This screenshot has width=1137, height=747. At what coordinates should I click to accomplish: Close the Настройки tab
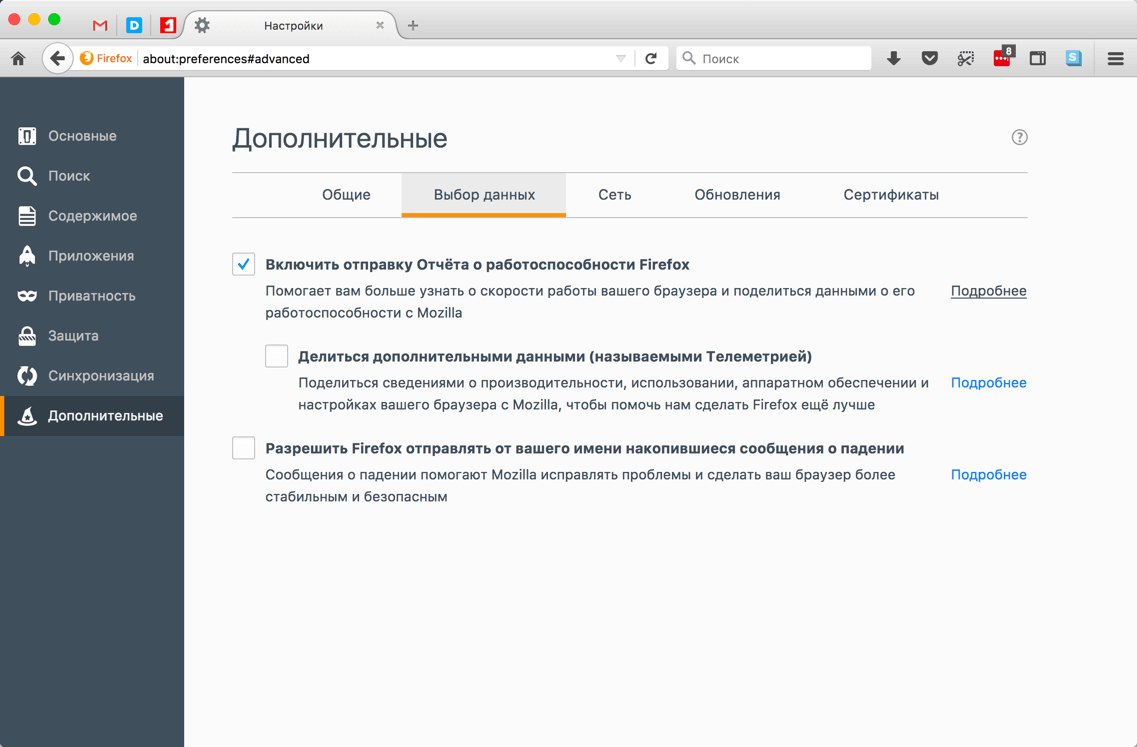pos(380,25)
